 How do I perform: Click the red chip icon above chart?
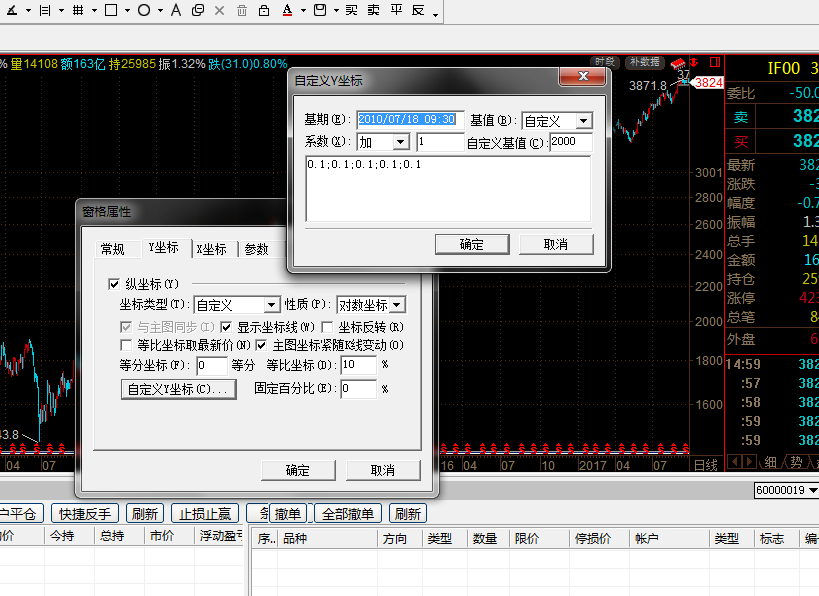(679, 62)
